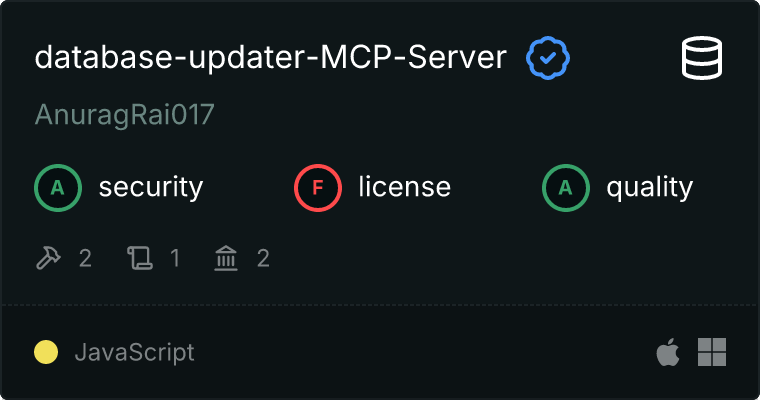Viewport: 760px width, 400px height.
Task: Click the quality label text
Action: pos(650,188)
